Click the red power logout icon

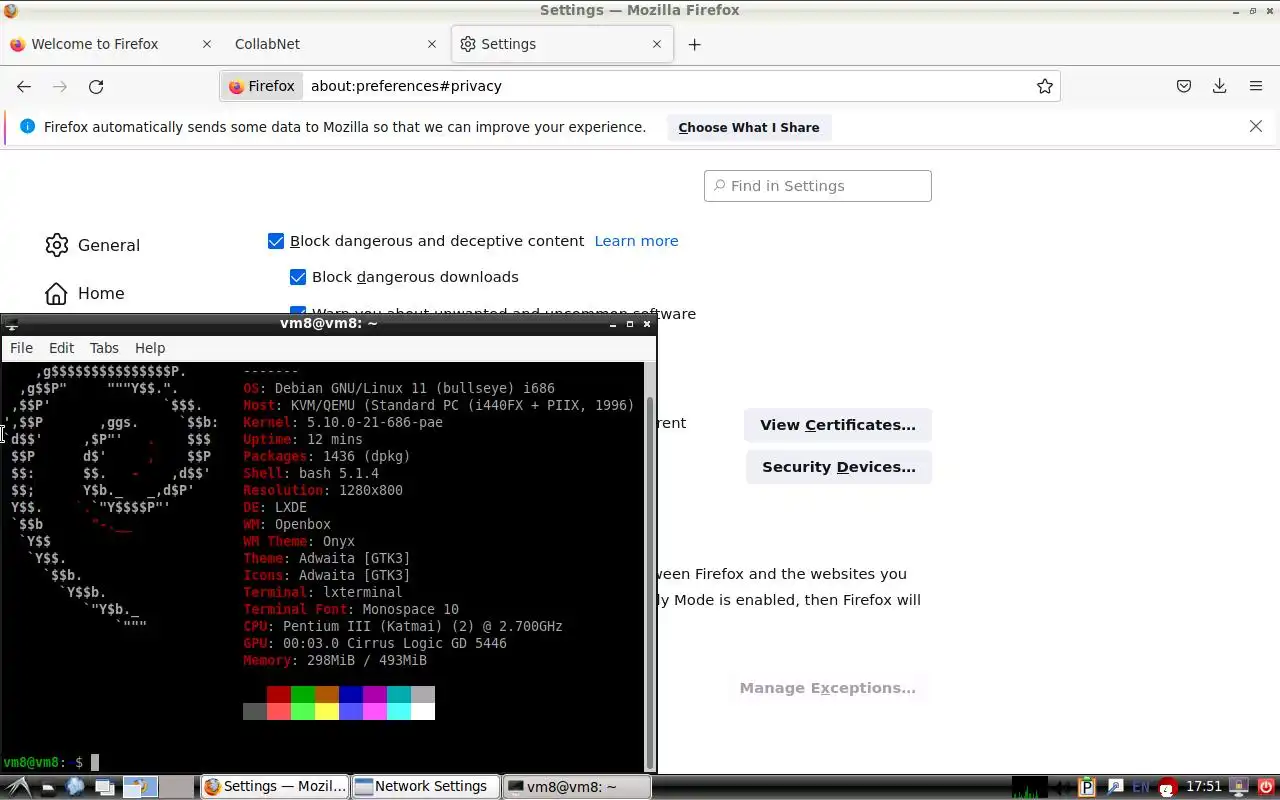click(1265, 787)
